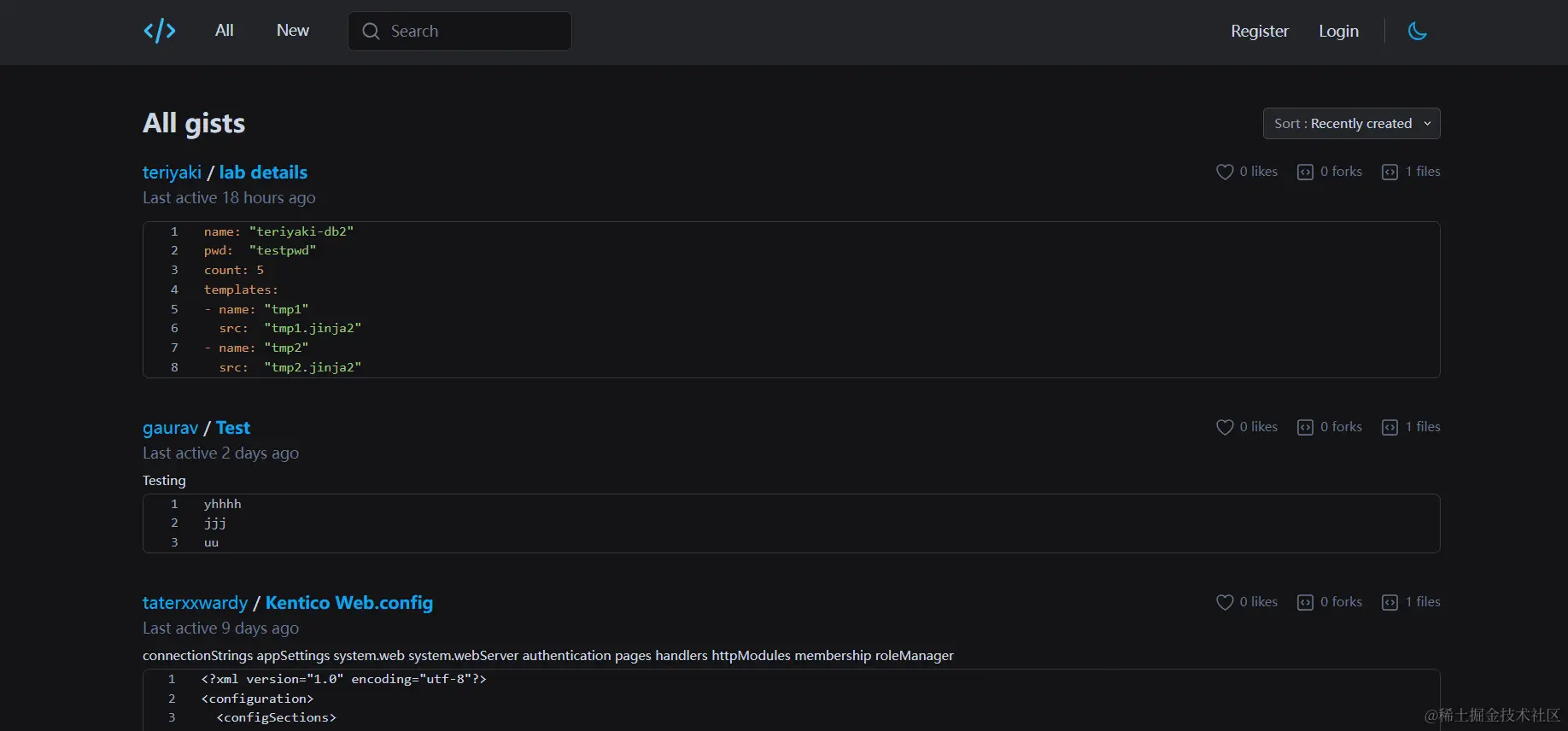1568x731 pixels.
Task: Toggle dark mode with the moon icon
Action: [x=1417, y=32]
